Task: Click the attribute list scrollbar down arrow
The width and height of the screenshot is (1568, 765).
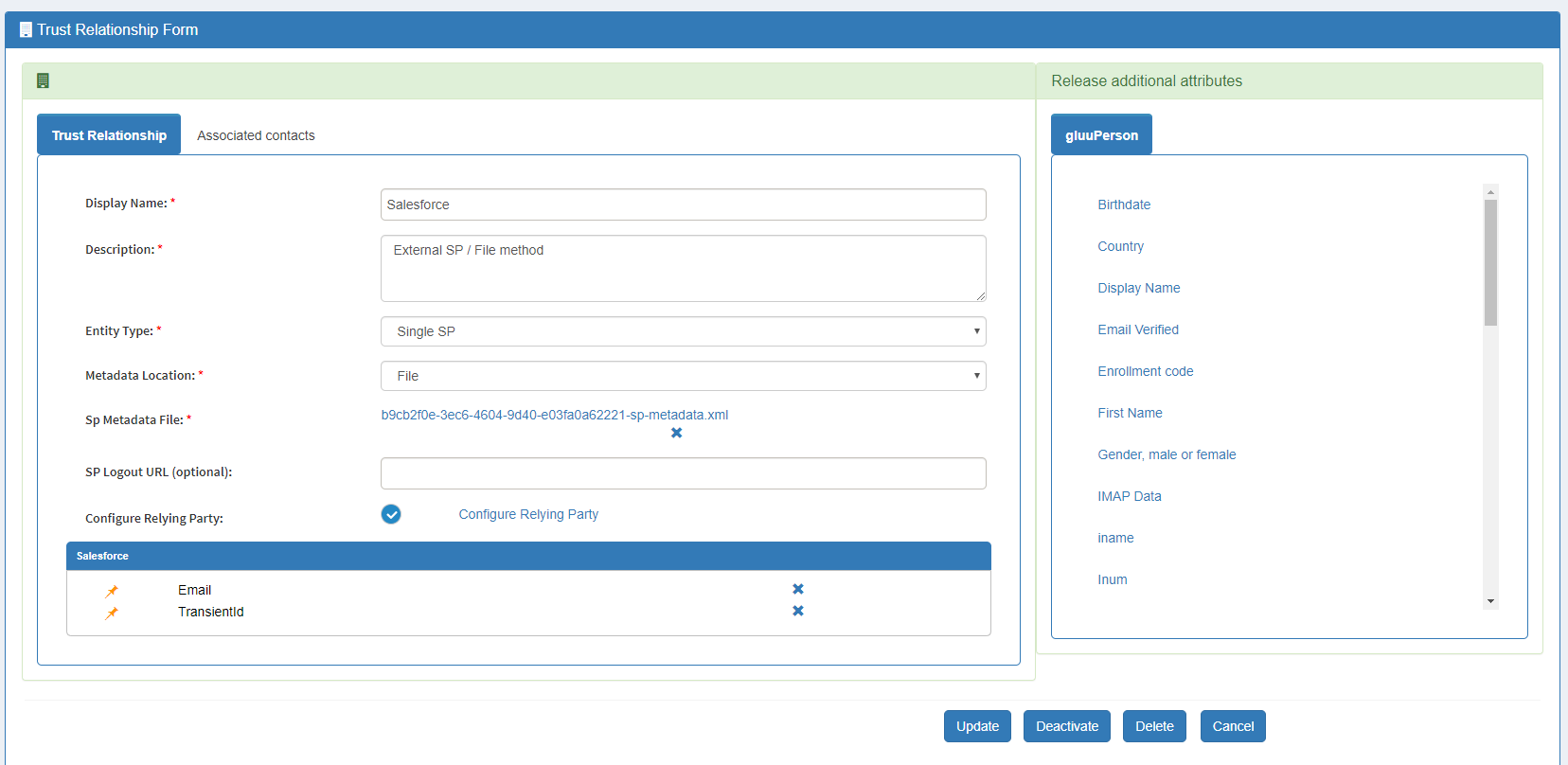Action: pos(1490,601)
